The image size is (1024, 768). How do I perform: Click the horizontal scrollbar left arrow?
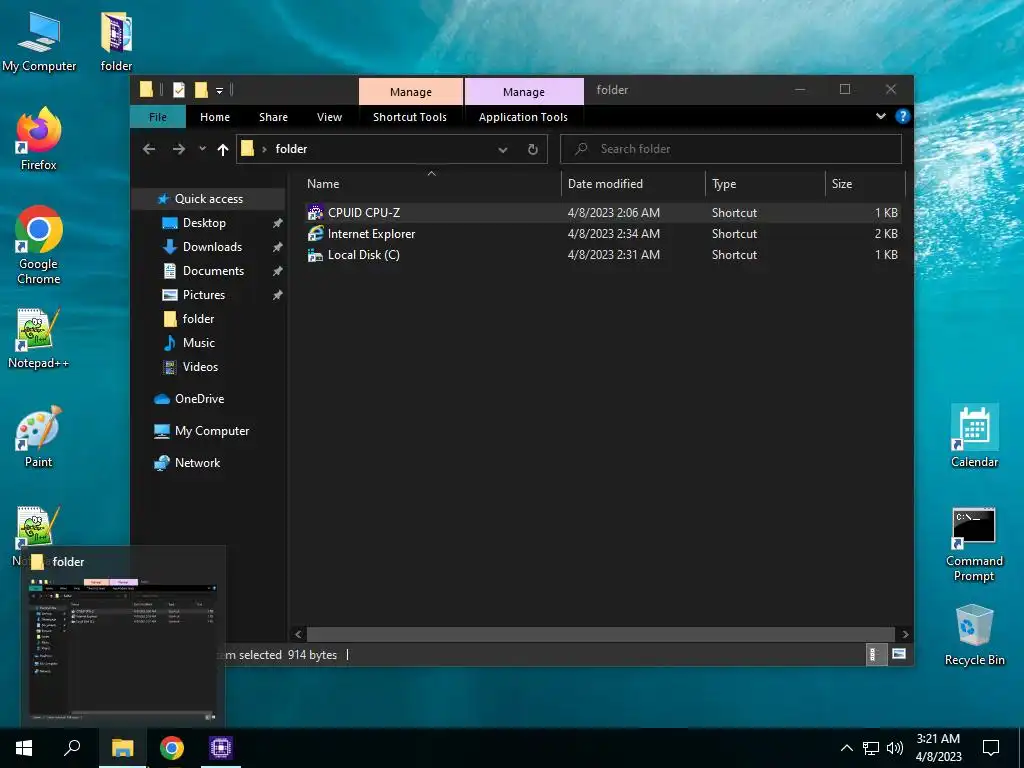coord(298,634)
